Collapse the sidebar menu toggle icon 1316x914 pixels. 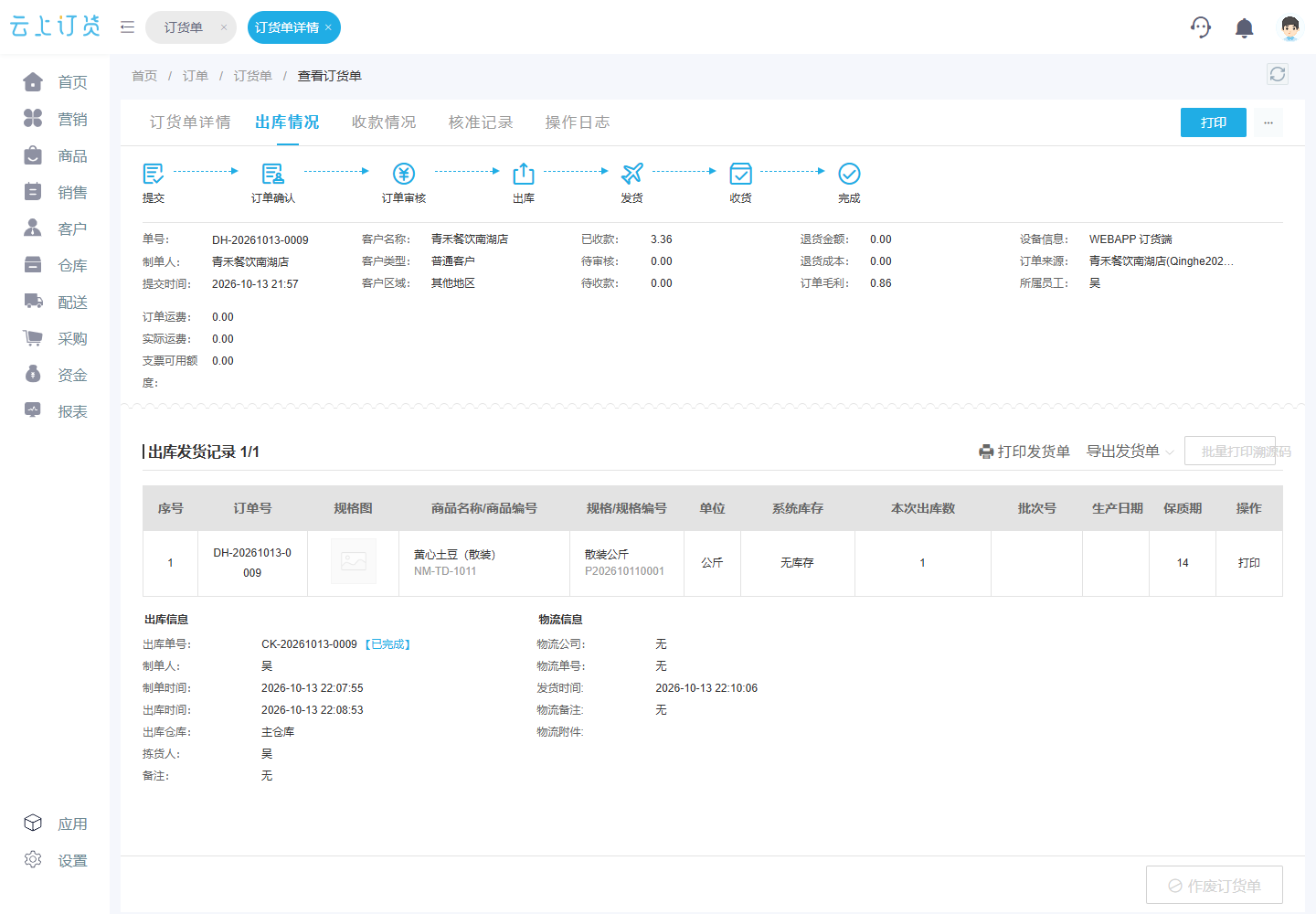[x=128, y=27]
